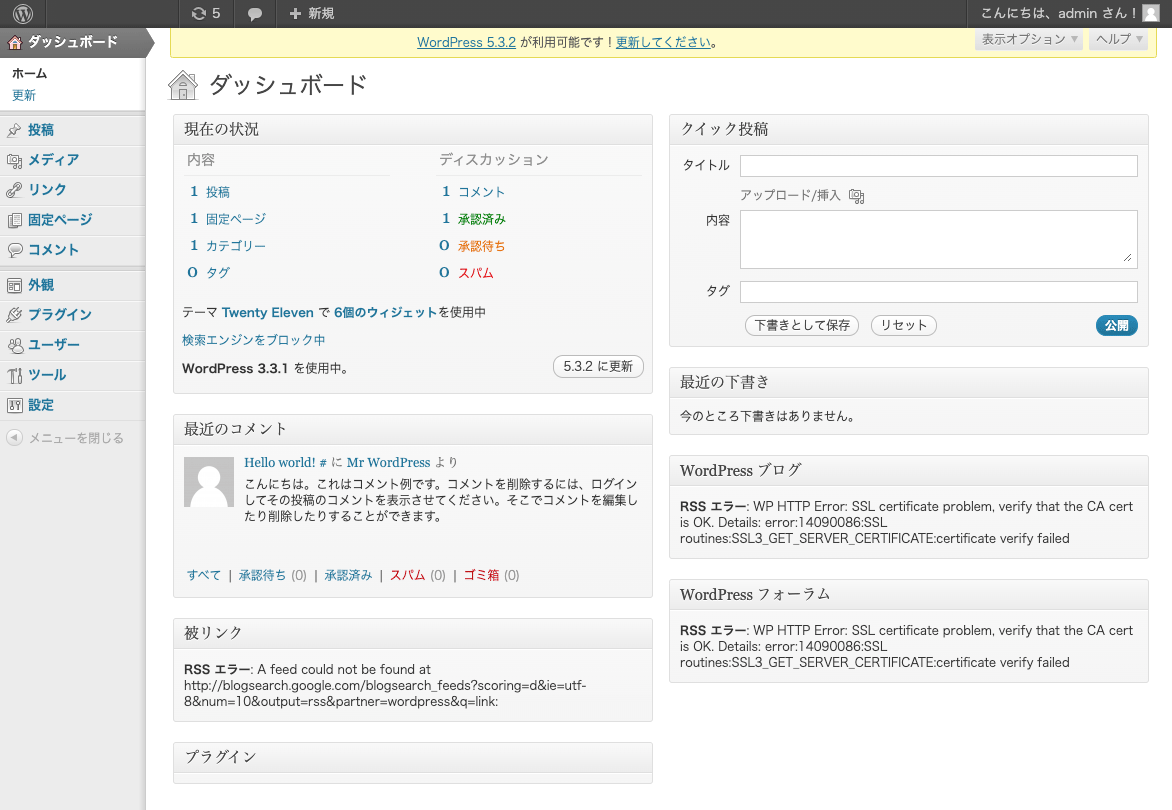Open the comments bubble in admin bar

click(254, 14)
